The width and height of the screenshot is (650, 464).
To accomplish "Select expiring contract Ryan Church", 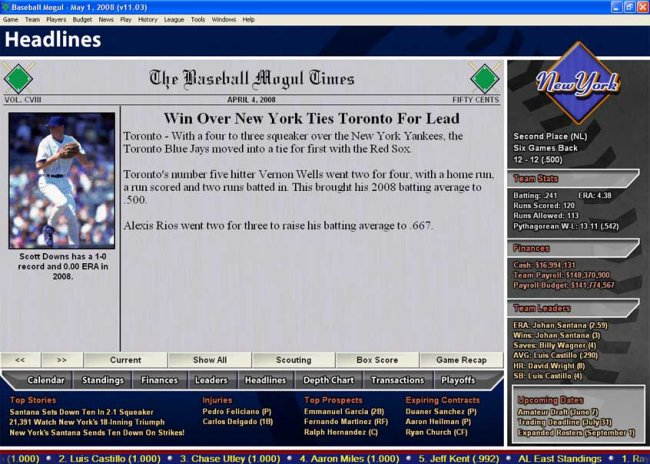I will 436,432.
